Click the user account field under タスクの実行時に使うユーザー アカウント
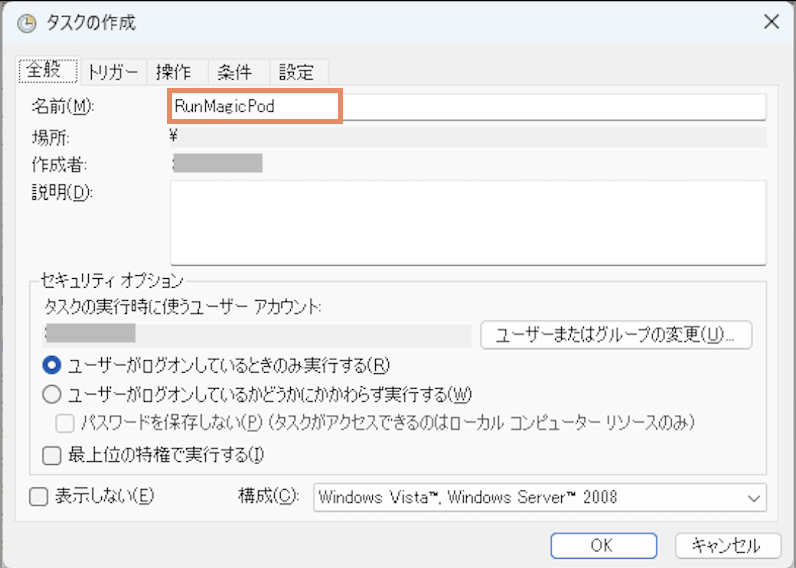The width and height of the screenshot is (796, 568). [258, 336]
